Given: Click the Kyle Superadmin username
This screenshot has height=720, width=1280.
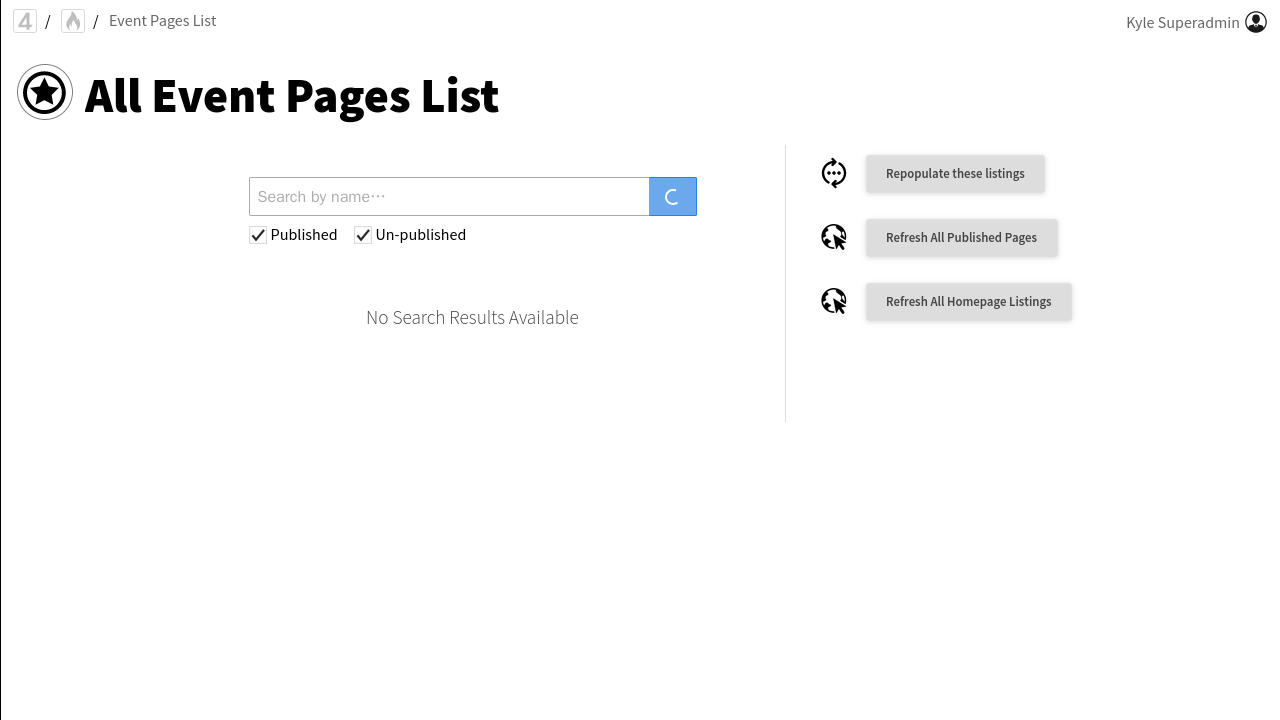Looking at the screenshot, I should [1182, 22].
